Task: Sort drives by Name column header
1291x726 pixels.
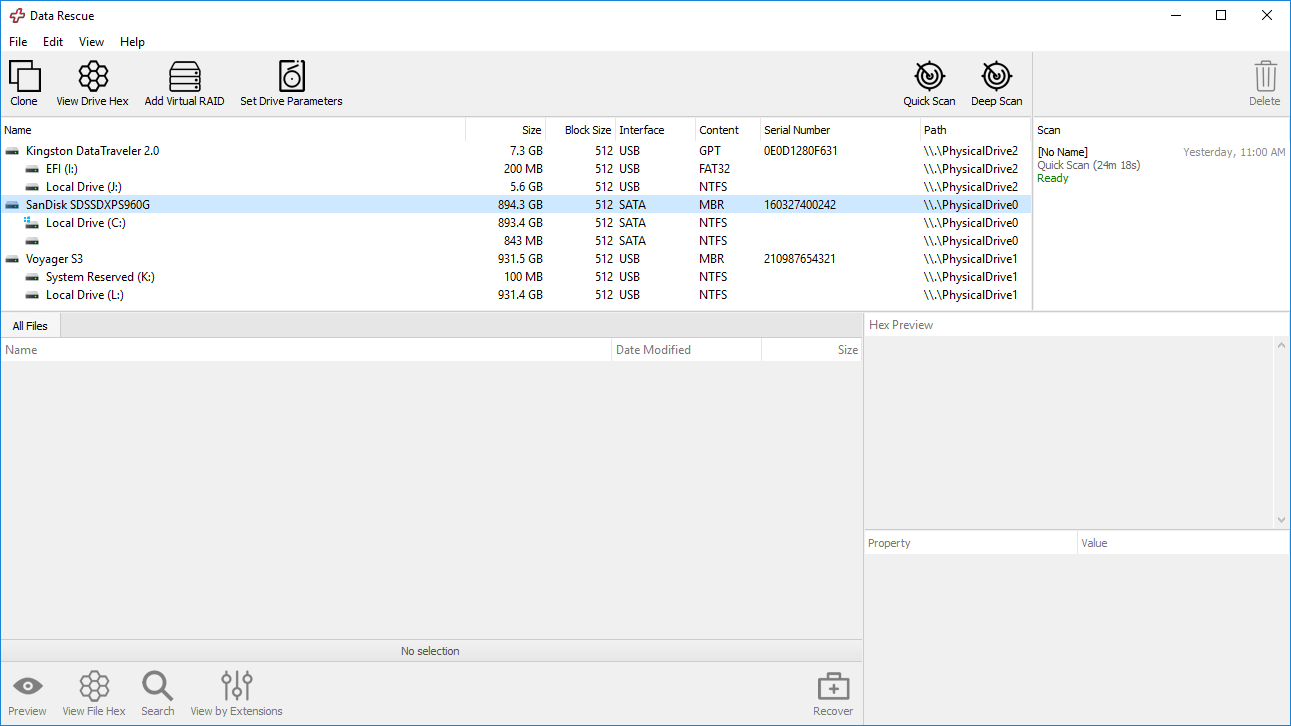Action: [233, 130]
